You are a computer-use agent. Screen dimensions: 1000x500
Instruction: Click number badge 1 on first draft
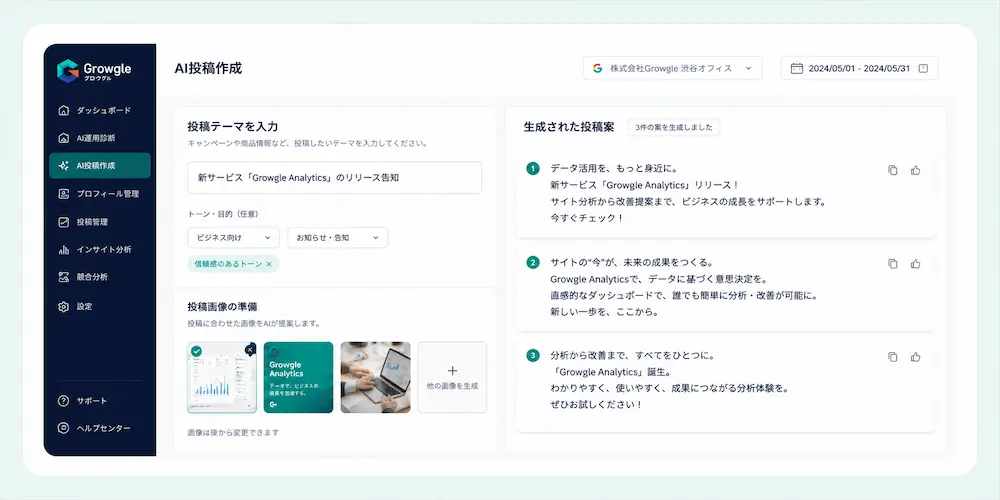[x=533, y=169]
